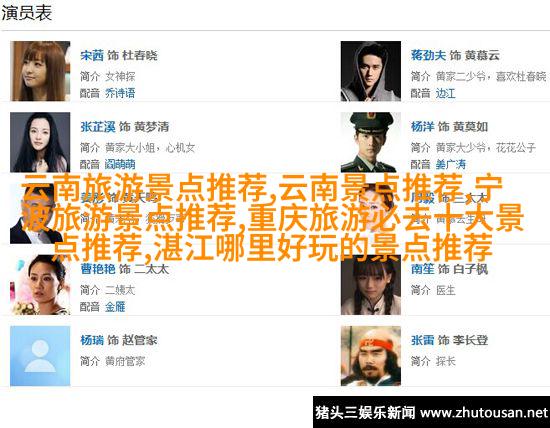The width and height of the screenshot is (550, 428).
Task: Click 张芷溪's portrait thumbnail
Action: [x=40, y=142]
